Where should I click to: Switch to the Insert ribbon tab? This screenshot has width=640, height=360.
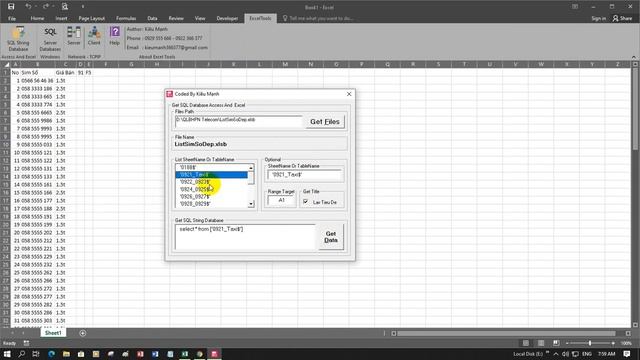click(x=61, y=18)
